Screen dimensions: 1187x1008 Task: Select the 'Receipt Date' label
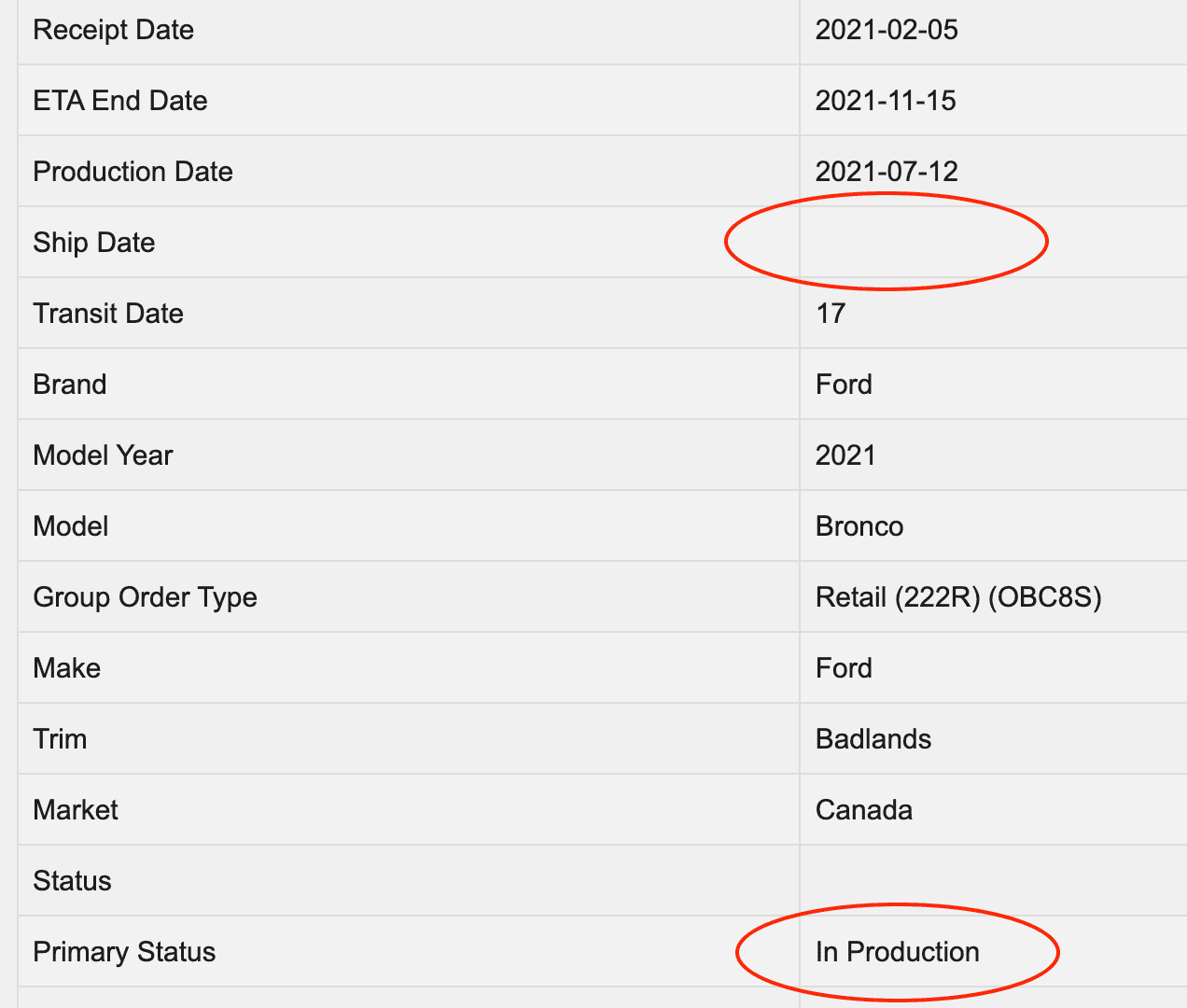coord(113,30)
